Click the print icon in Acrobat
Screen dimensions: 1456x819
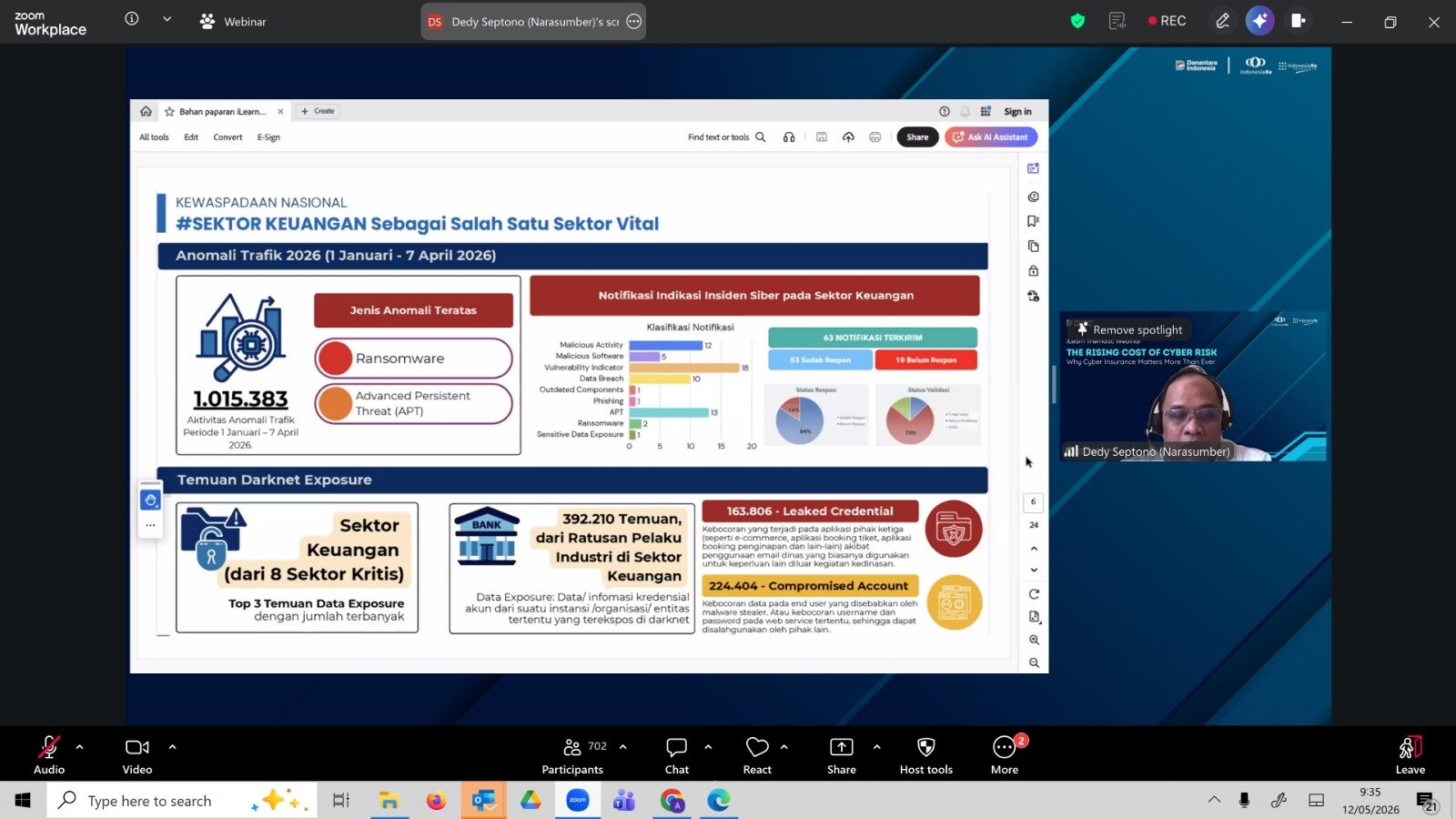point(875,137)
